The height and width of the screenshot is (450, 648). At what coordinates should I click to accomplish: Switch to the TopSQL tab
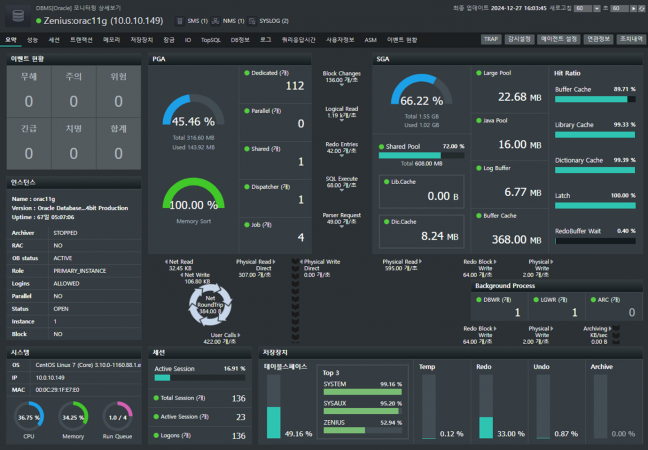click(210, 39)
